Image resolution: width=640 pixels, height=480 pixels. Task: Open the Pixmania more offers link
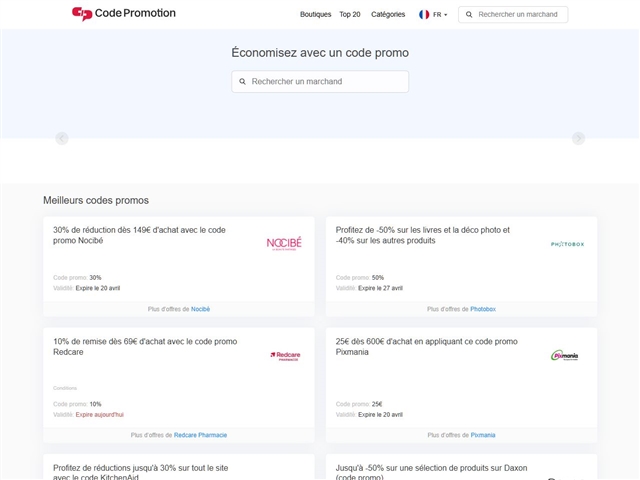click(483, 436)
